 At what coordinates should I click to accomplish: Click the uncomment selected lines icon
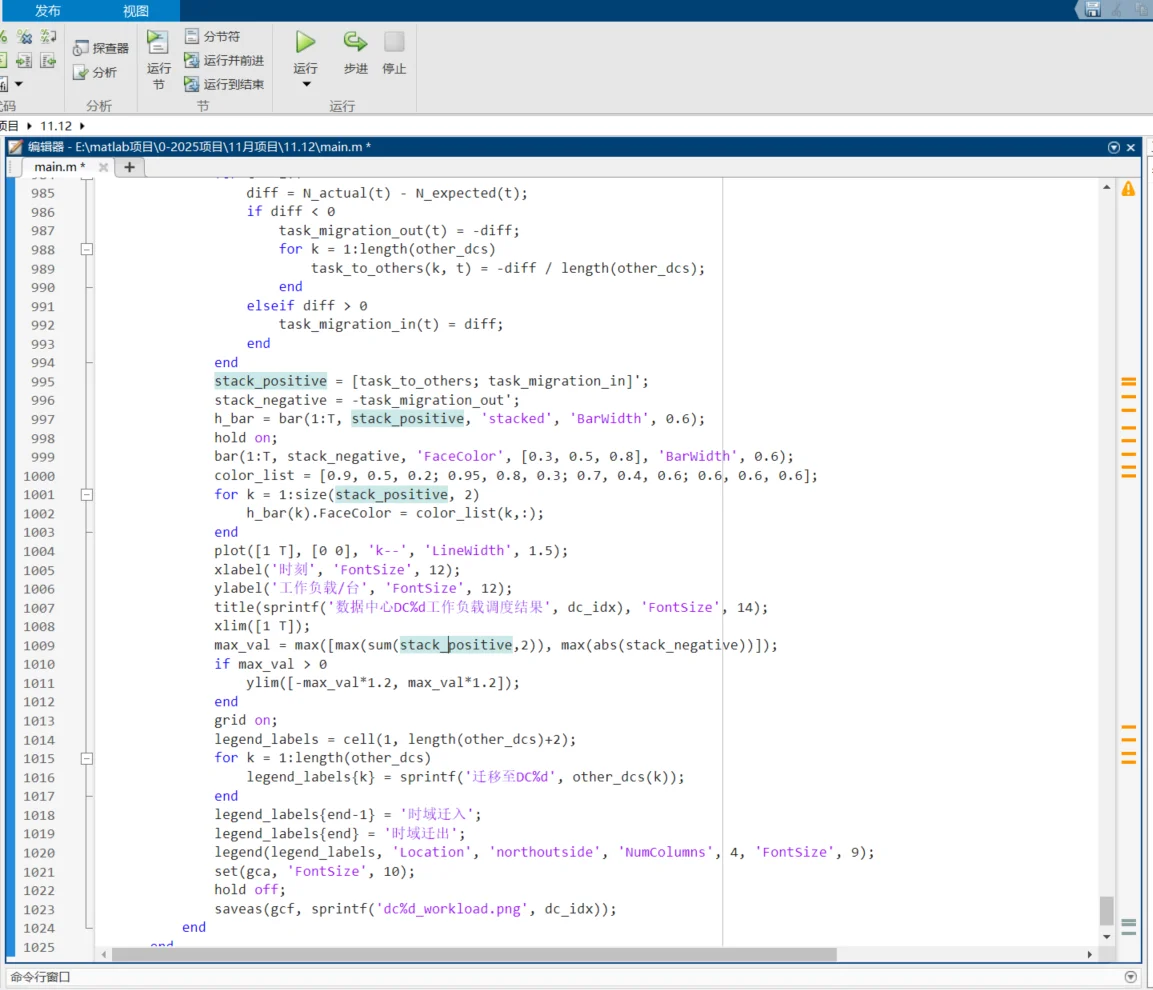[25, 37]
